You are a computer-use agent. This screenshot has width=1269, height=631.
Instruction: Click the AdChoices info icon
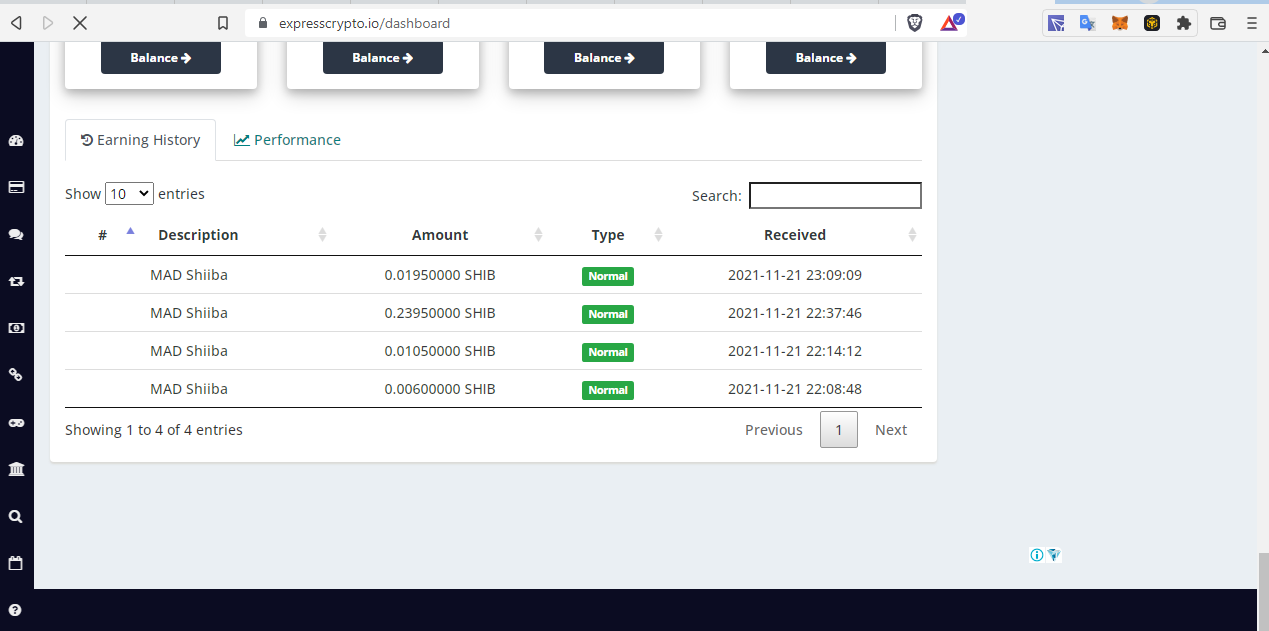(x=1037, y=555)
